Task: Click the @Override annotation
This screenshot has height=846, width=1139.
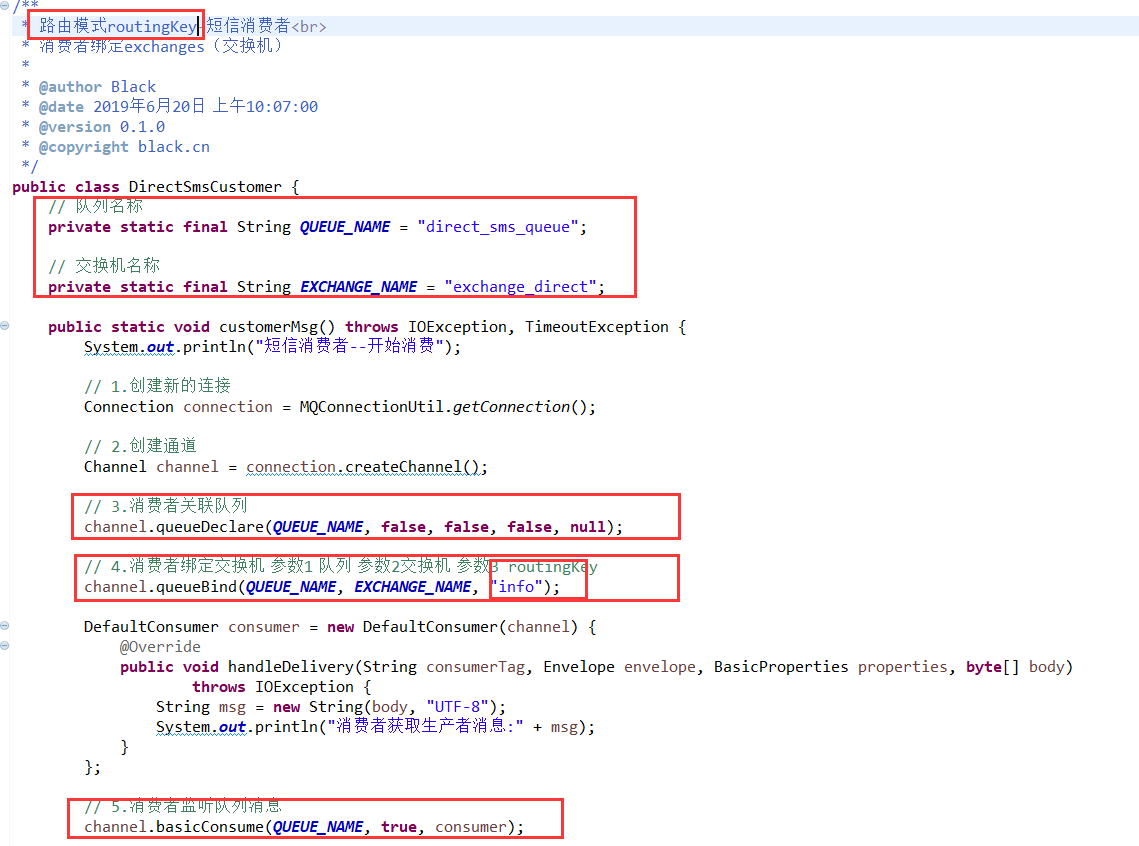Action: coord(159,646)
